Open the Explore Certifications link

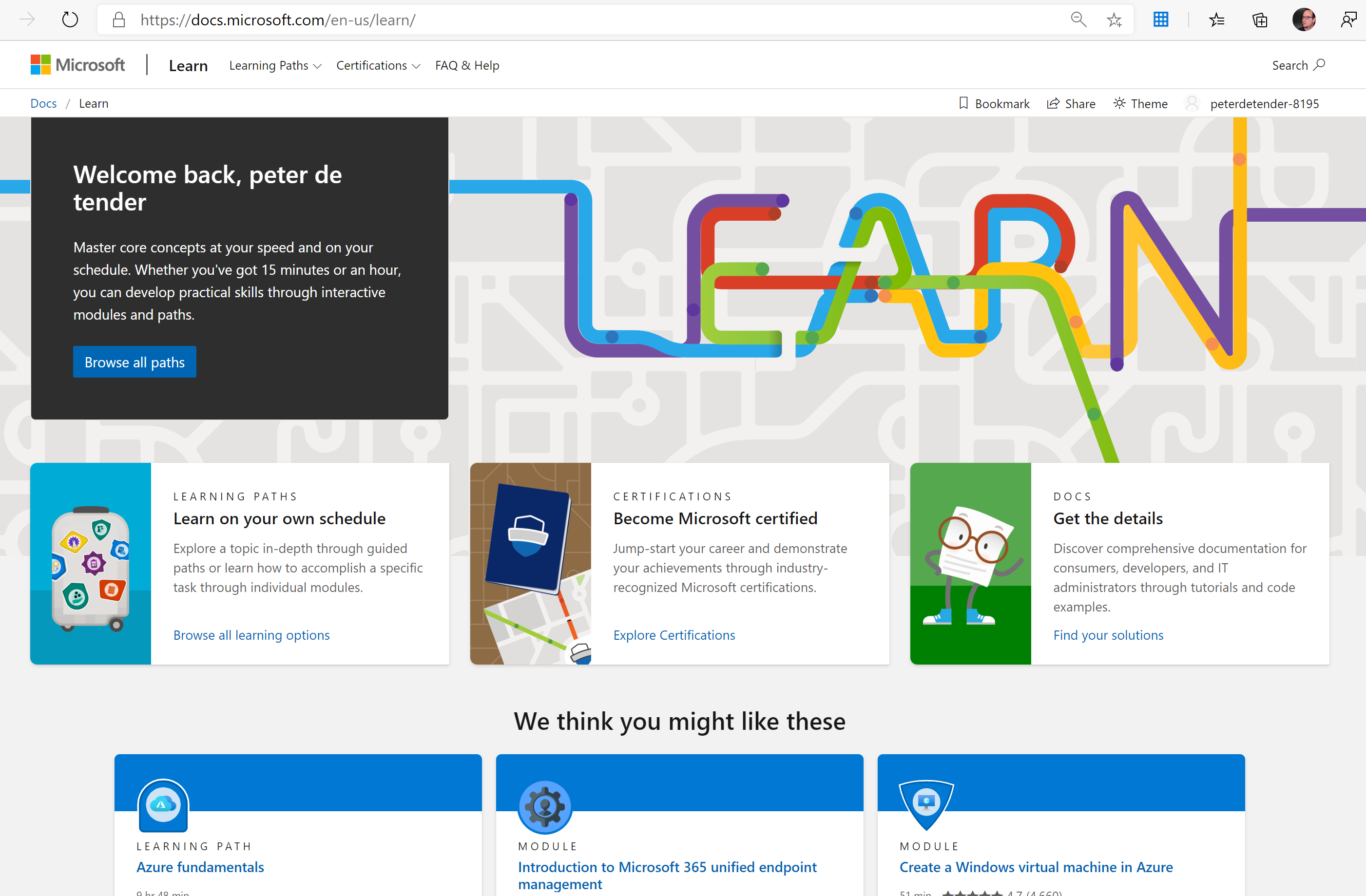tap(674, 635)
